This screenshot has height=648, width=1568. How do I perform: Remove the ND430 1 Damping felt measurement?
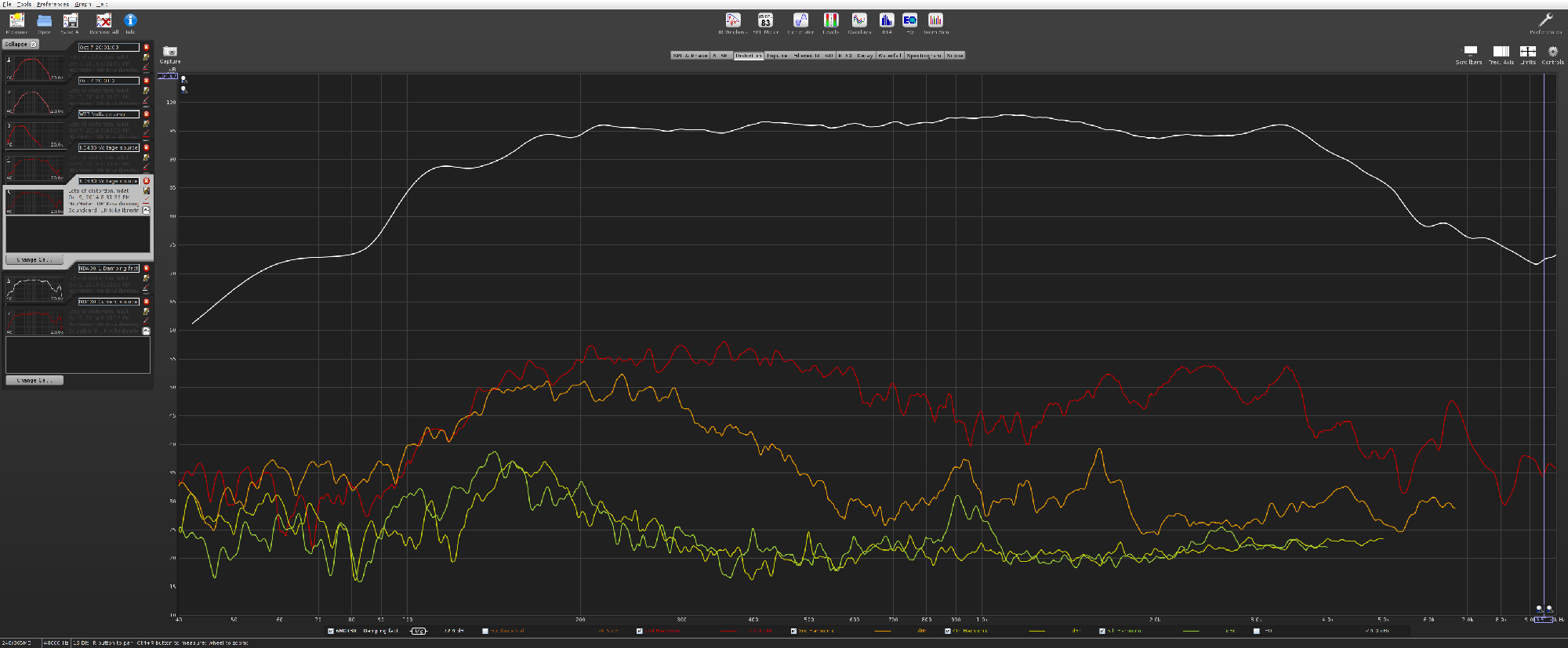pyautogui.click(x=146, y=268)
